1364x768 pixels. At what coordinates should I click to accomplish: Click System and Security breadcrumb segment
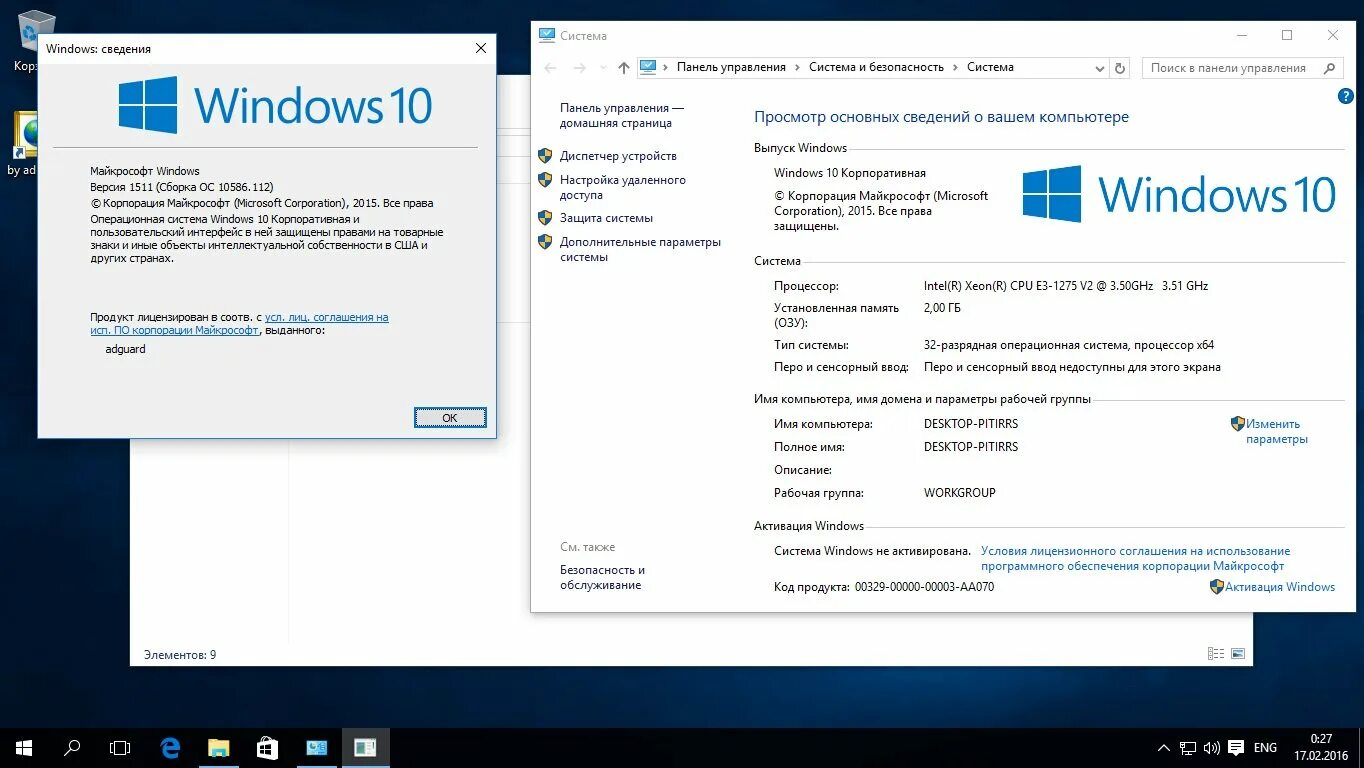[876, 67]
